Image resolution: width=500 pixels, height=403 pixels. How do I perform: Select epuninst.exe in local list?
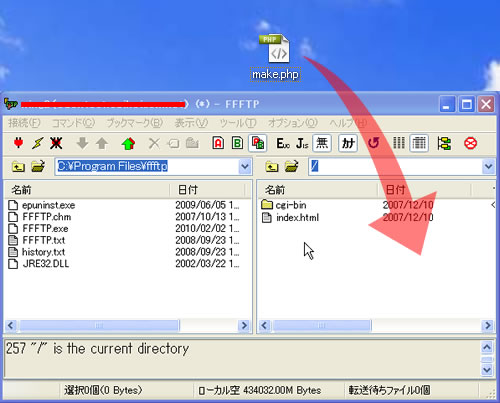[42, 205]
